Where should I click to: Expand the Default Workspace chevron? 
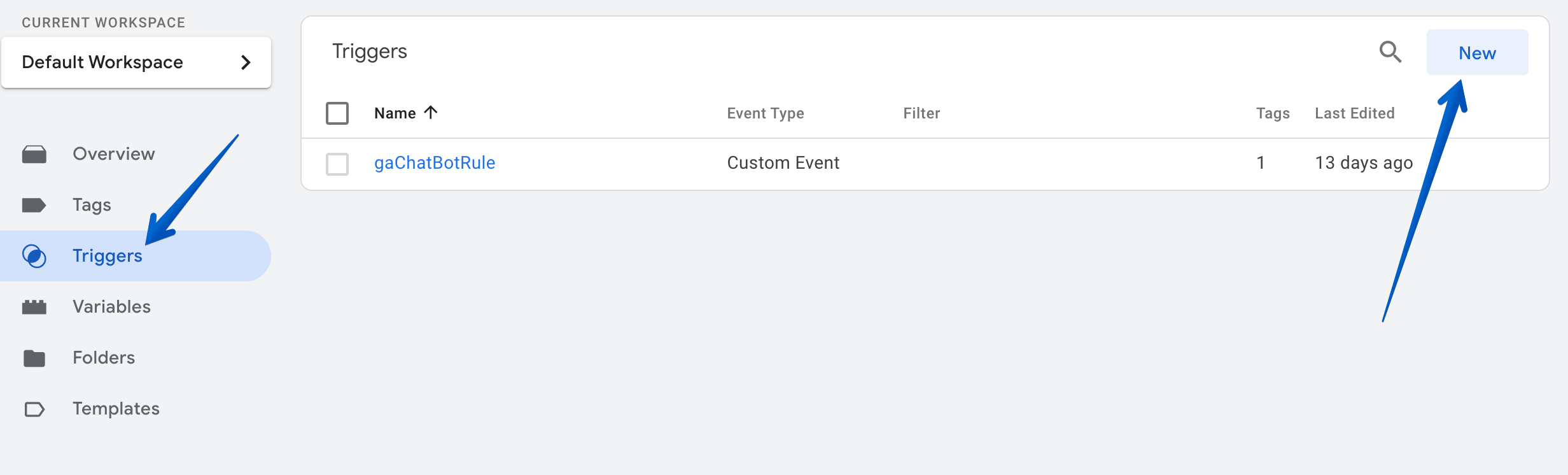(x=246, y=62)
